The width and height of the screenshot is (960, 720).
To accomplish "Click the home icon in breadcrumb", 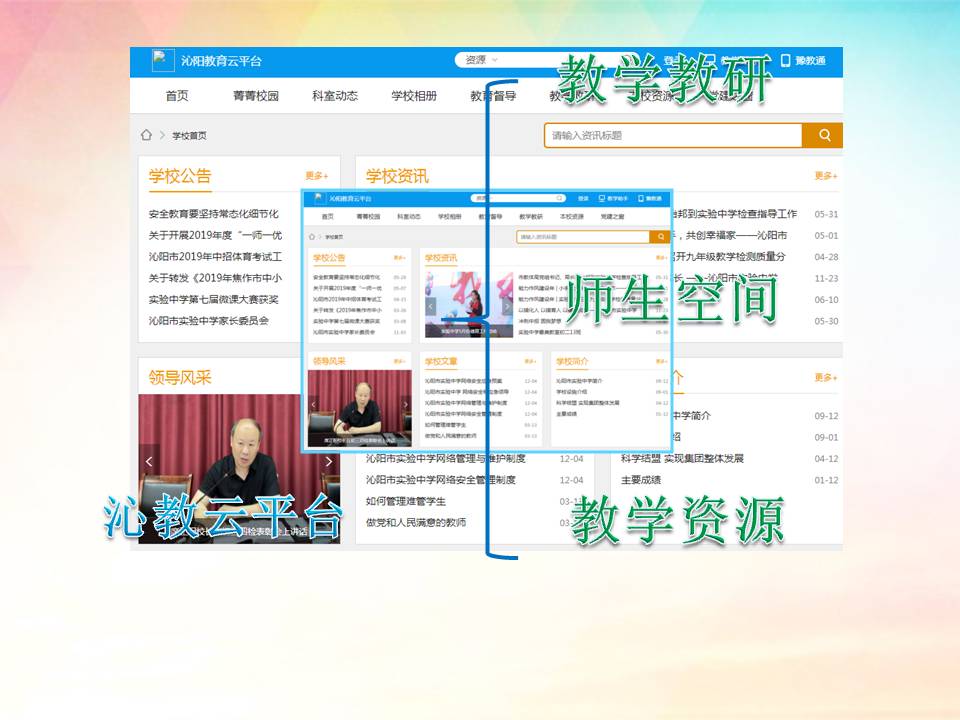I will tap(147, 135).
